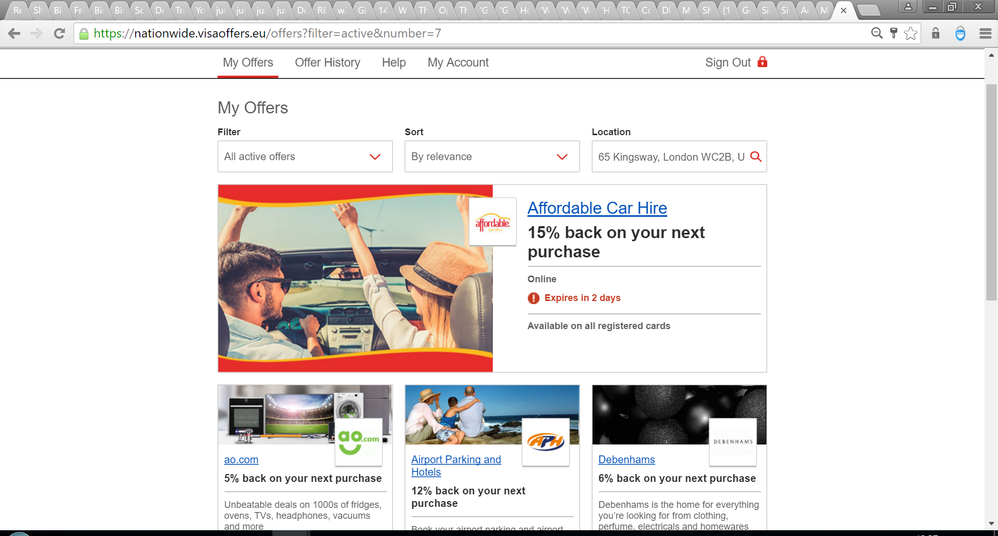Click the browser address bar URL
This screenshot has width=998, height=536.
[x=267, y=34]
